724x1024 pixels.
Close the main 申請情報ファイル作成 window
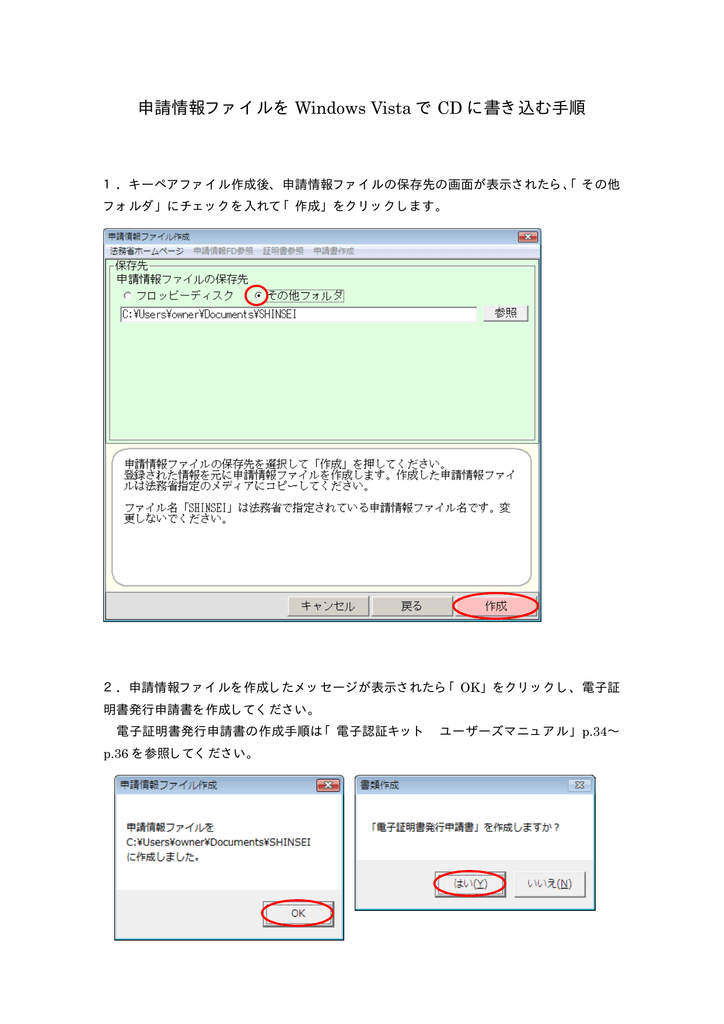527,236
